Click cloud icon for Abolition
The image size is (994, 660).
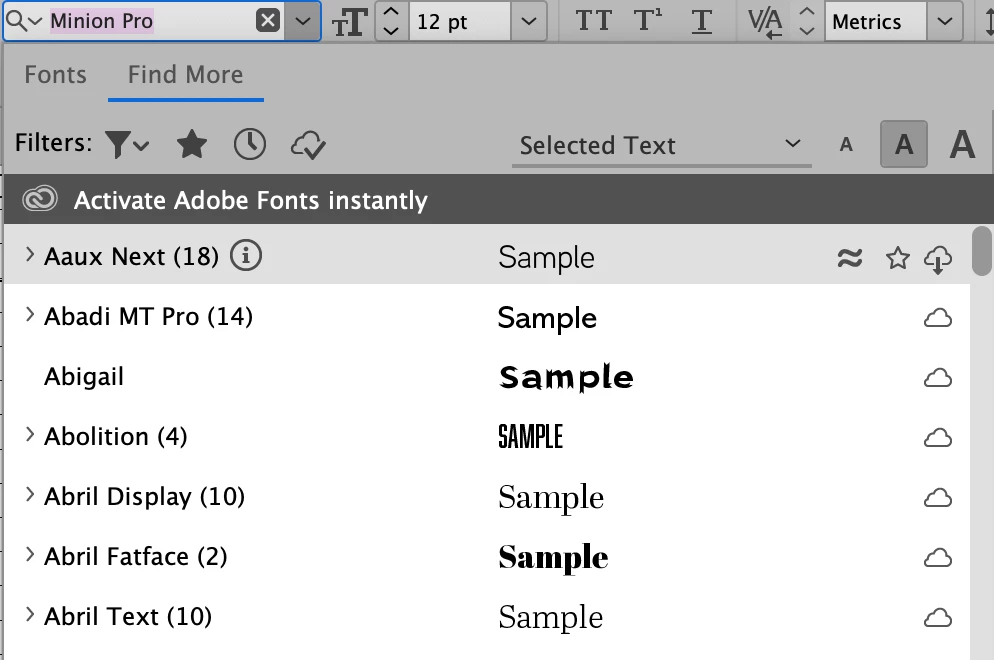click(938, 437)
